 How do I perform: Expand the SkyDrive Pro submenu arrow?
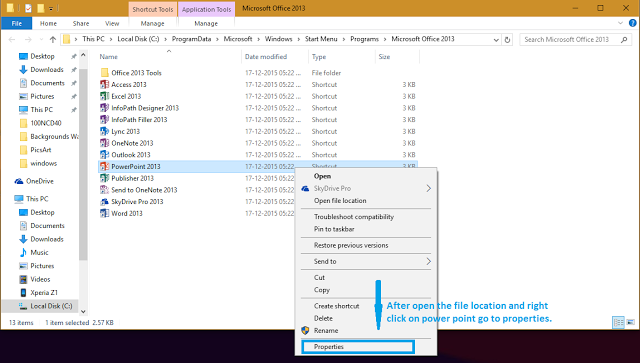click(x=428, y=188)
